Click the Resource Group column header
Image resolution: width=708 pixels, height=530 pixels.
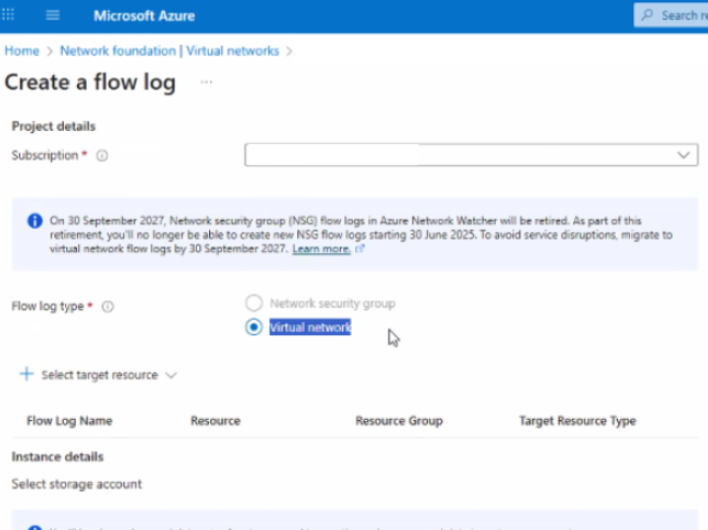click(398, 421)
